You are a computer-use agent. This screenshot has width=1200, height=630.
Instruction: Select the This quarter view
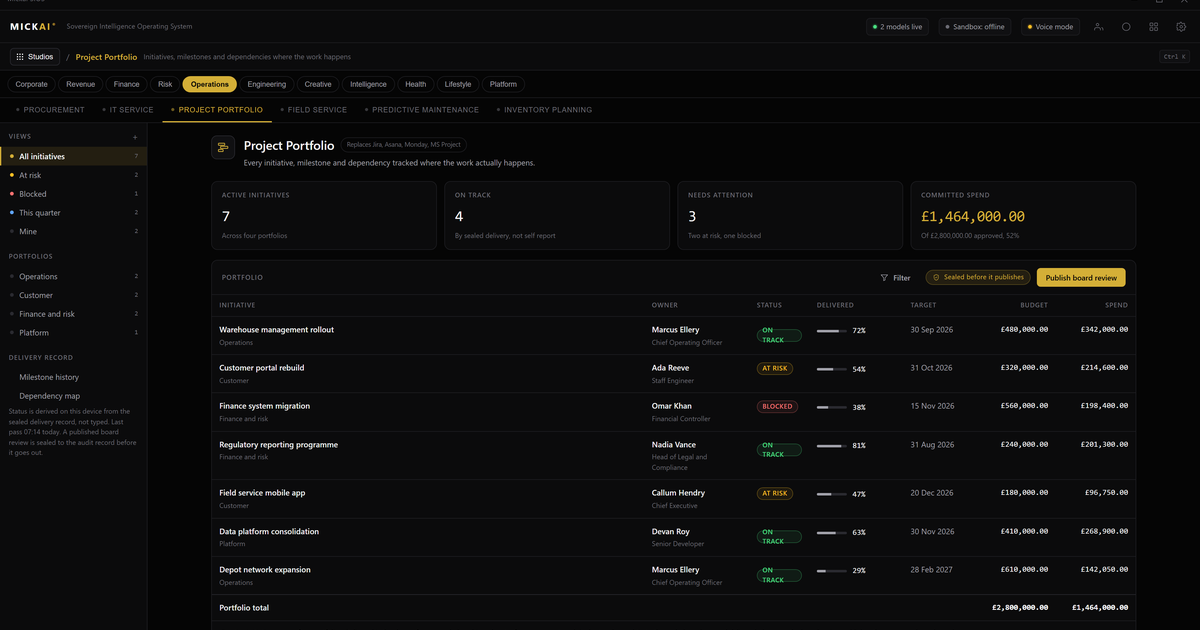[x=73, y=213]
